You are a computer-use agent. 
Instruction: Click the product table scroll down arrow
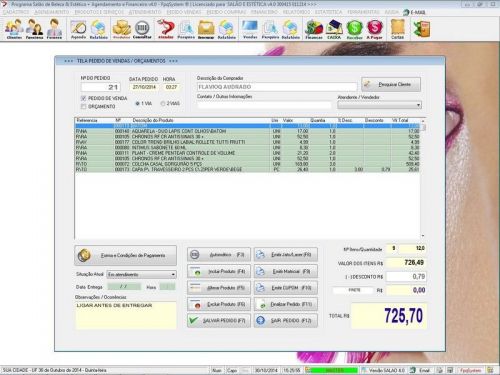click(423, 236)
